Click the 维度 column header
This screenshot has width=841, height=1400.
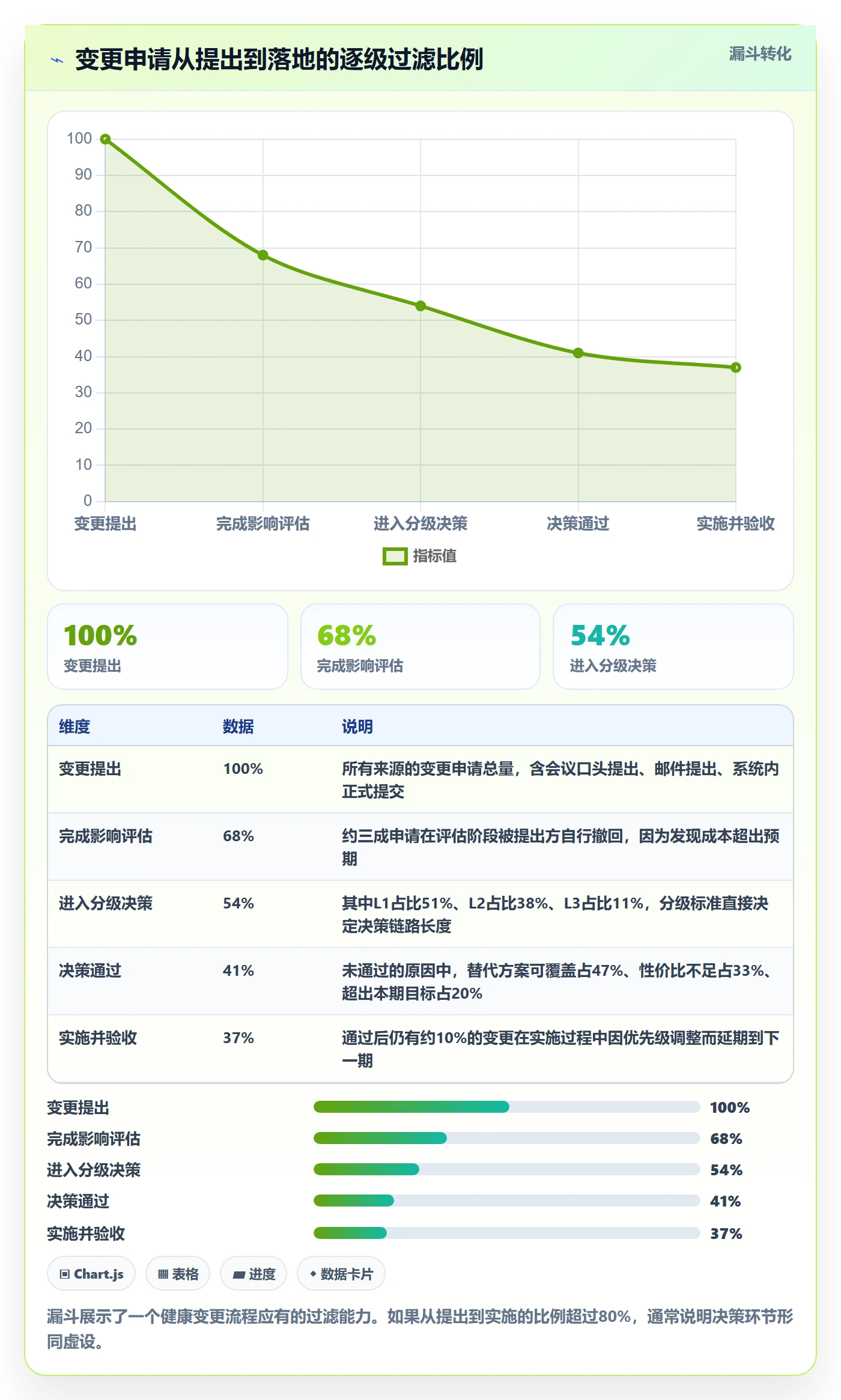[74, 726]
